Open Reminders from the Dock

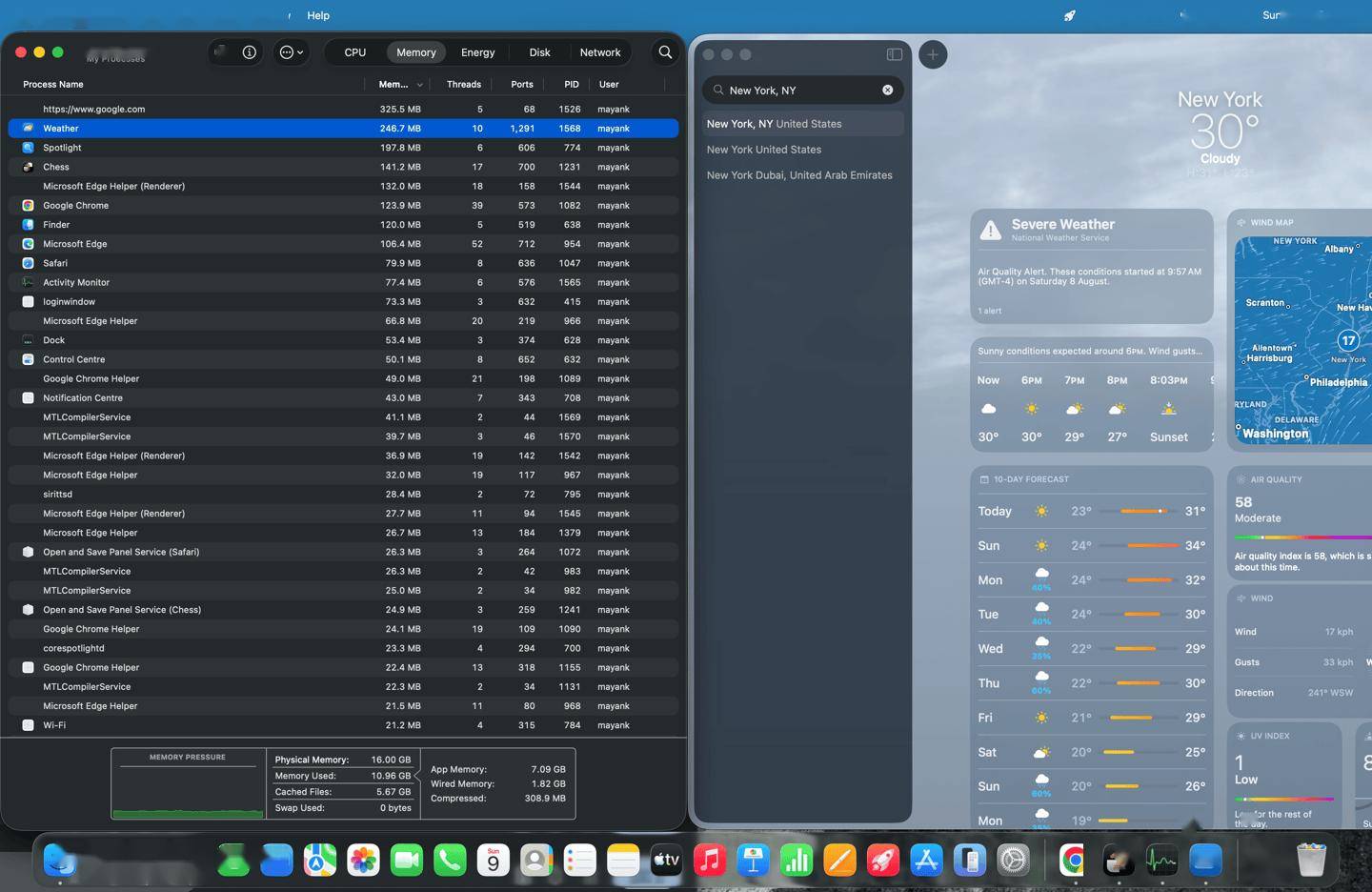pyautogui.click(x=580, y=860)
